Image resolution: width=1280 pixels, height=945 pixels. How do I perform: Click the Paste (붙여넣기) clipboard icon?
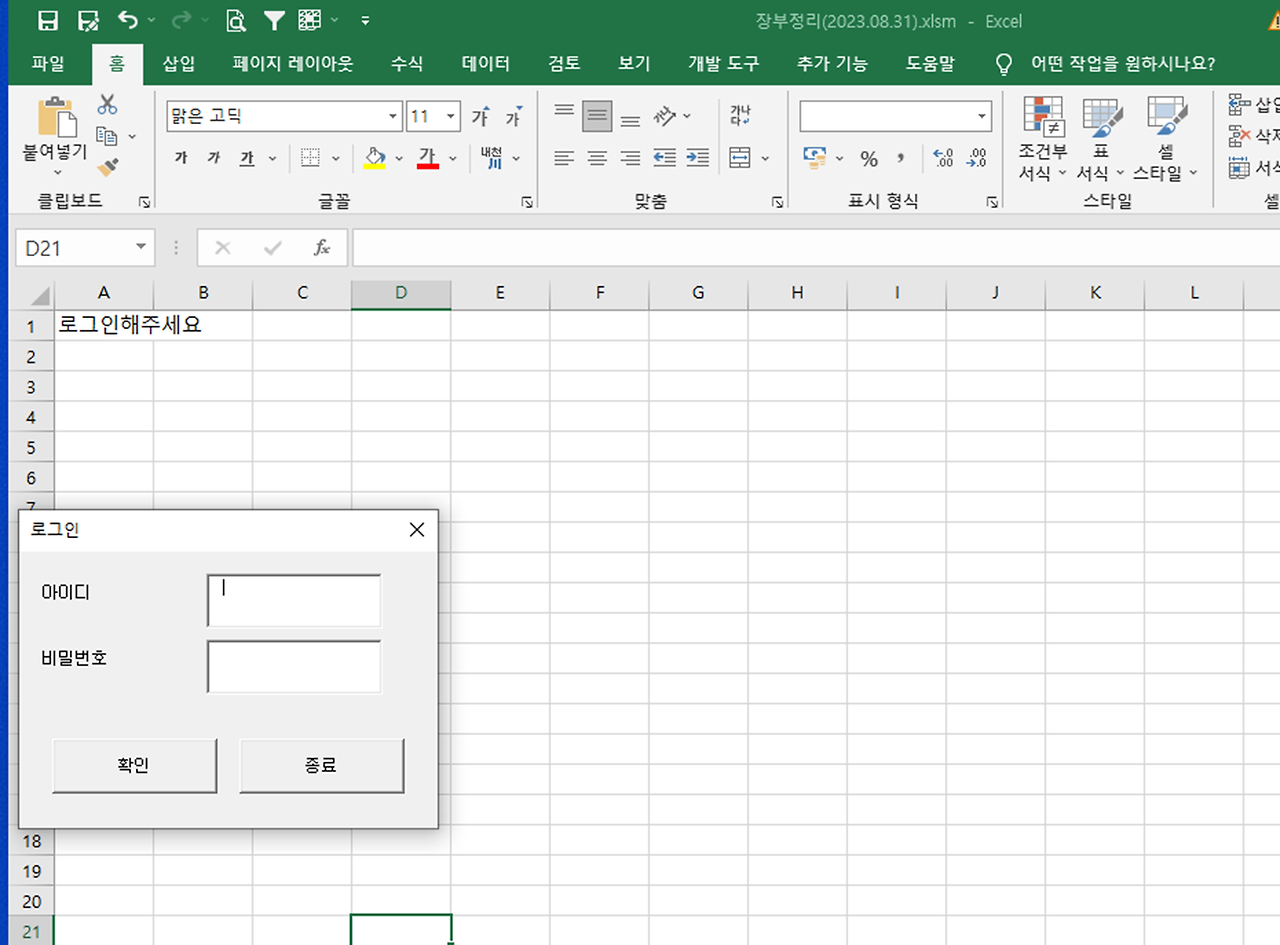[57, 116]
